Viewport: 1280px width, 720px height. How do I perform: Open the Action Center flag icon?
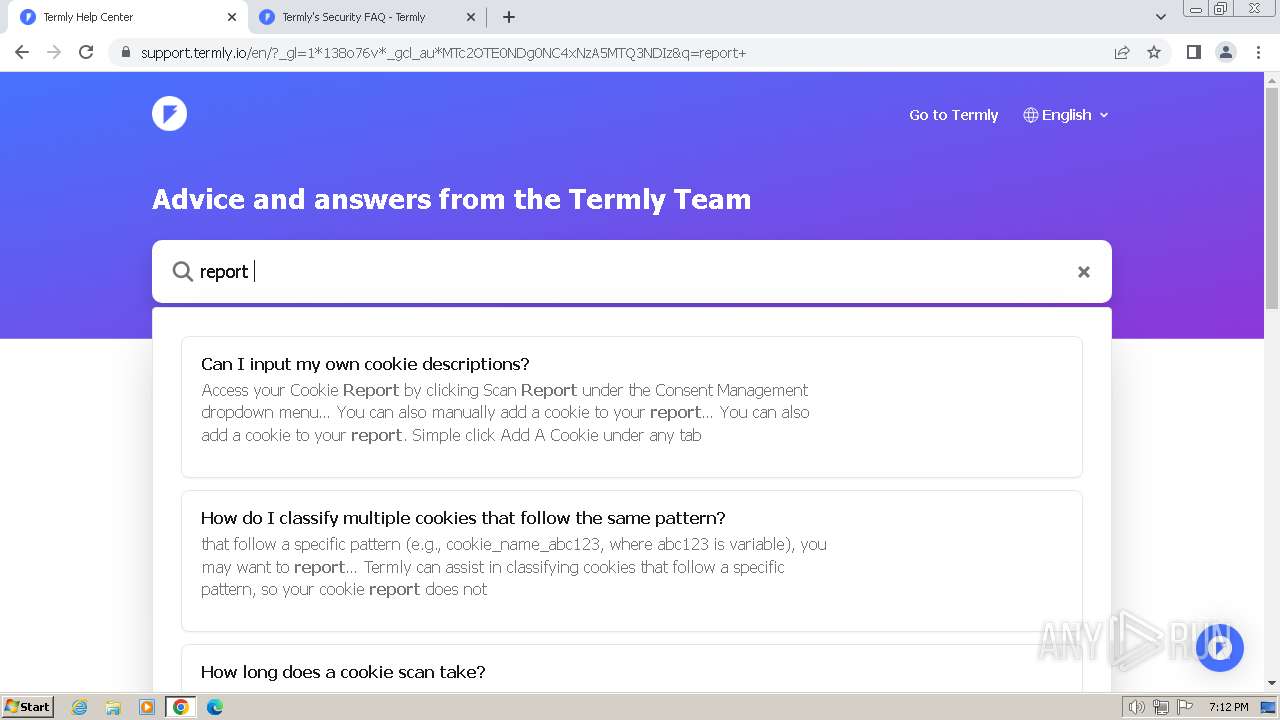pyautogui.click(x=1184, y=707)
